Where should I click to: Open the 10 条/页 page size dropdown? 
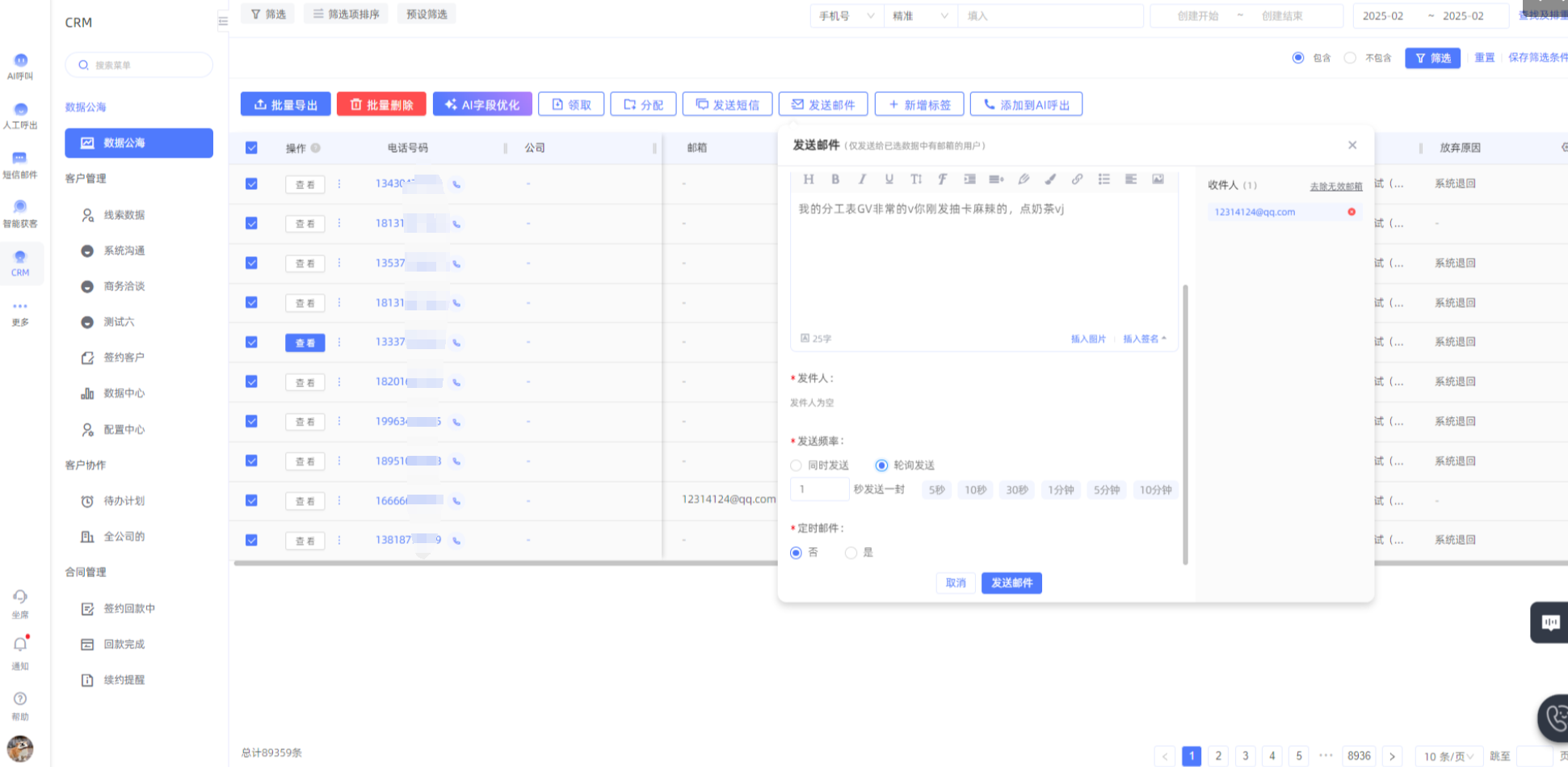click(x=1448, y=756)
